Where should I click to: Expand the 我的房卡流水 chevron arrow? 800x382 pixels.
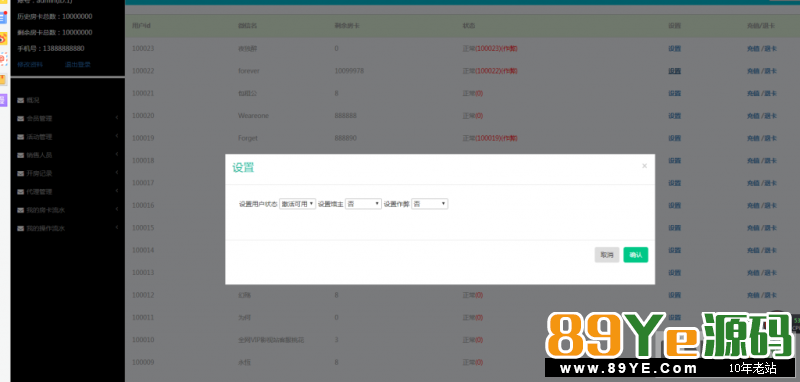coord(117,210)
